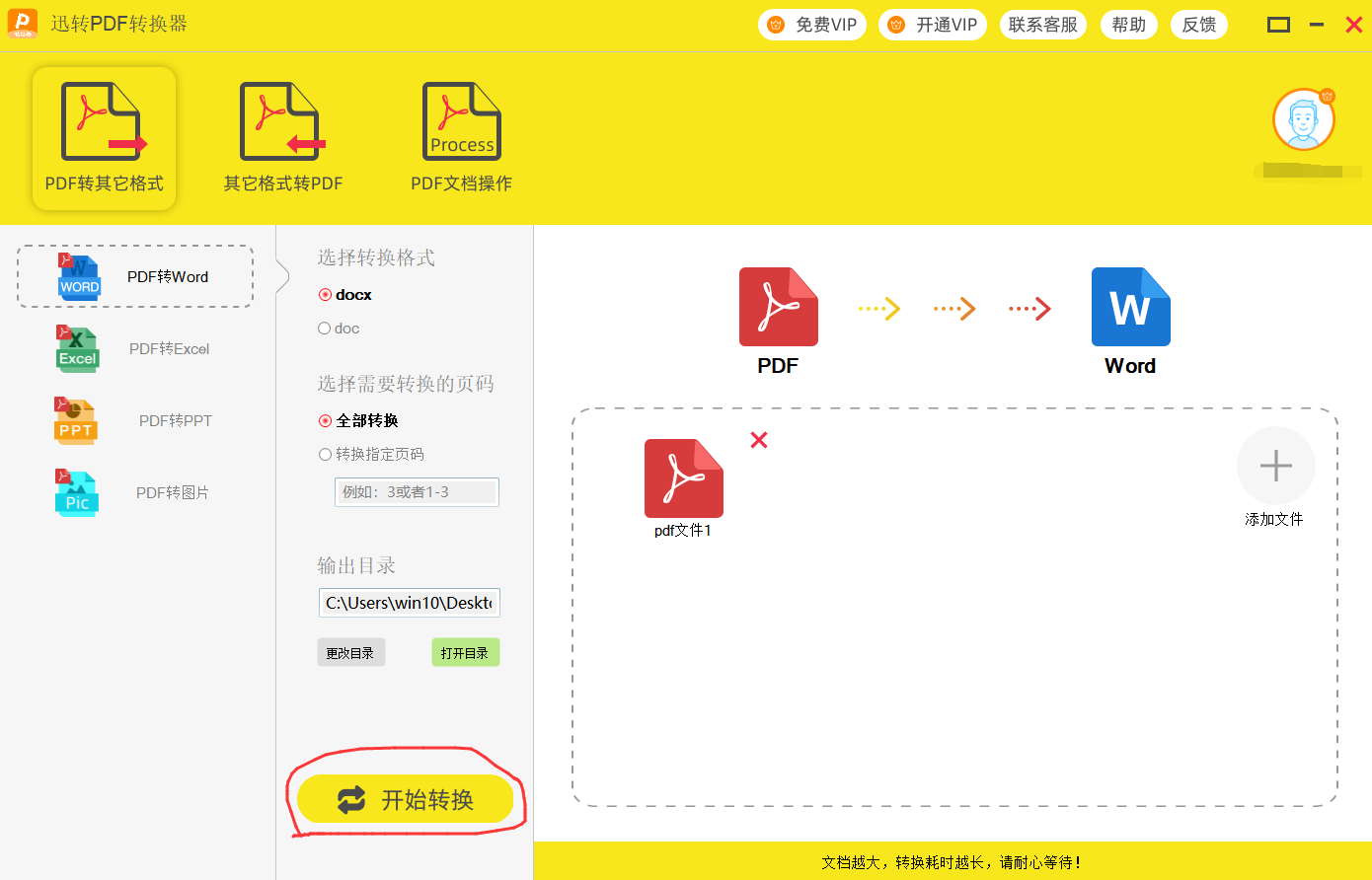Click the crown icon in 开通VIP
Screen dimensions: 1372x880
point(896,25)
